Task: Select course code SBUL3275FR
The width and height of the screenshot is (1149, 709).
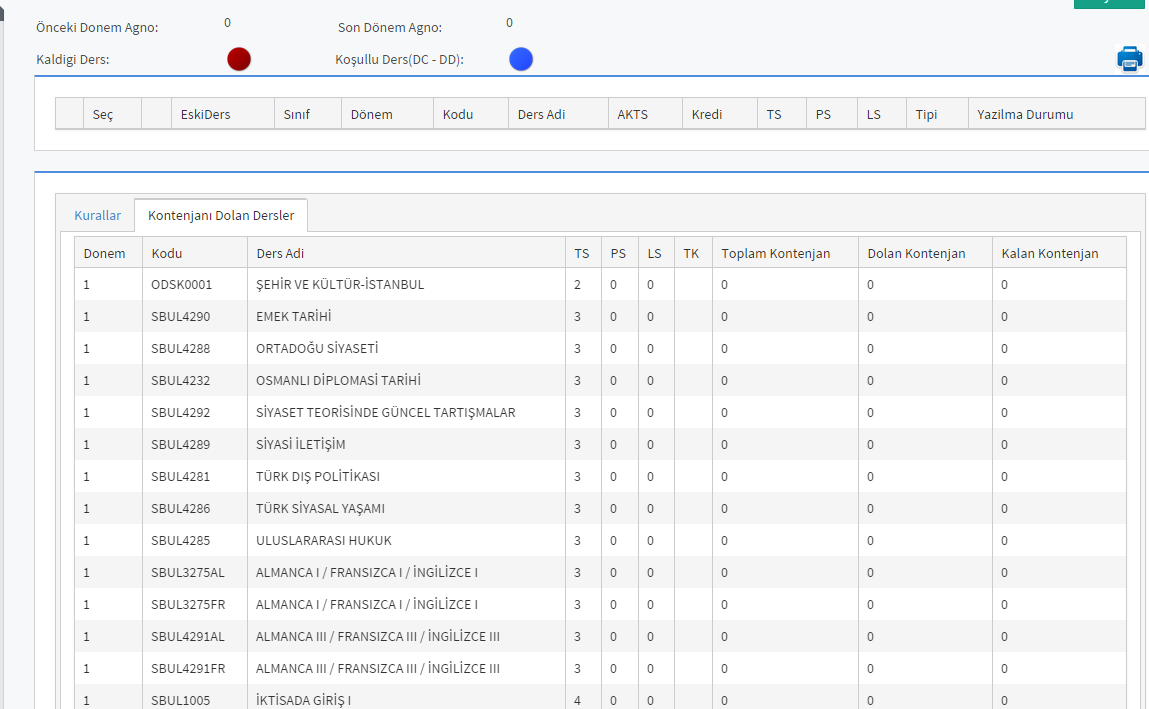Action: (188, 604)
